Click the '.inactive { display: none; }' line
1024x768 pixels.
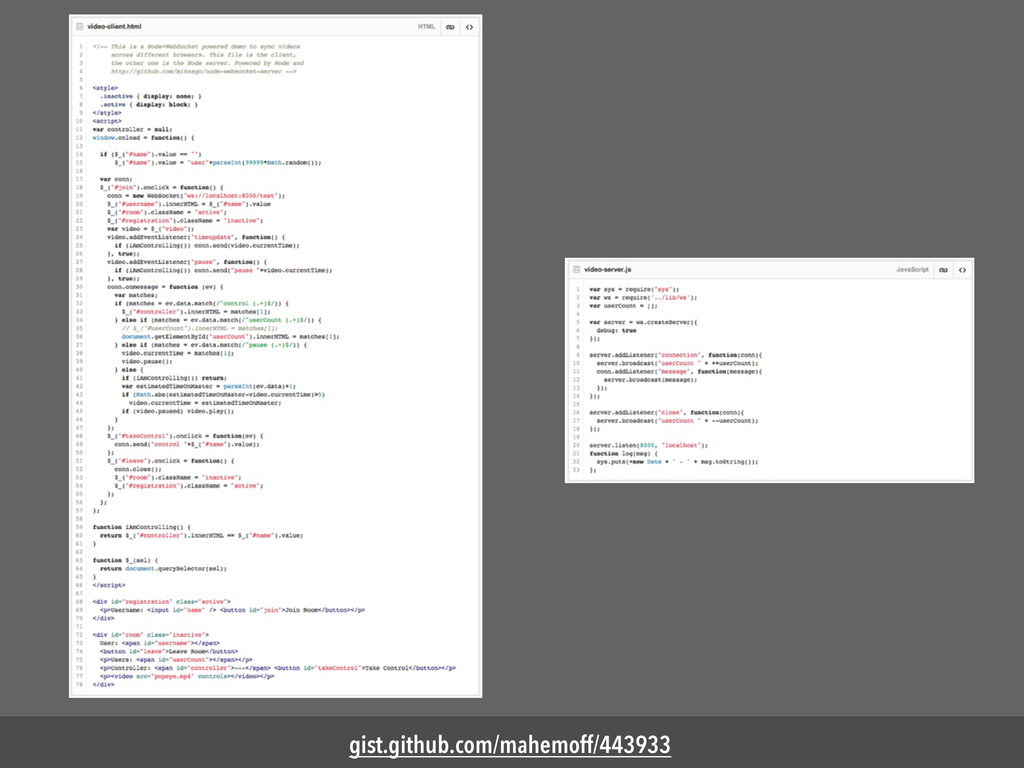coord(151,96)
